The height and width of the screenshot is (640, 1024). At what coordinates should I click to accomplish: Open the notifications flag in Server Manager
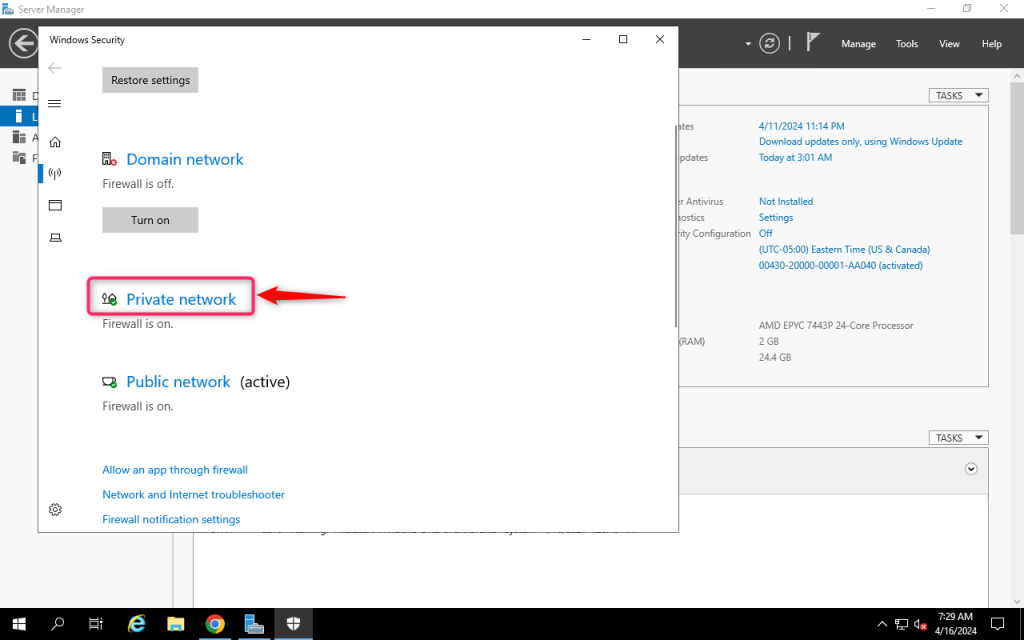[x=812, y=42]
